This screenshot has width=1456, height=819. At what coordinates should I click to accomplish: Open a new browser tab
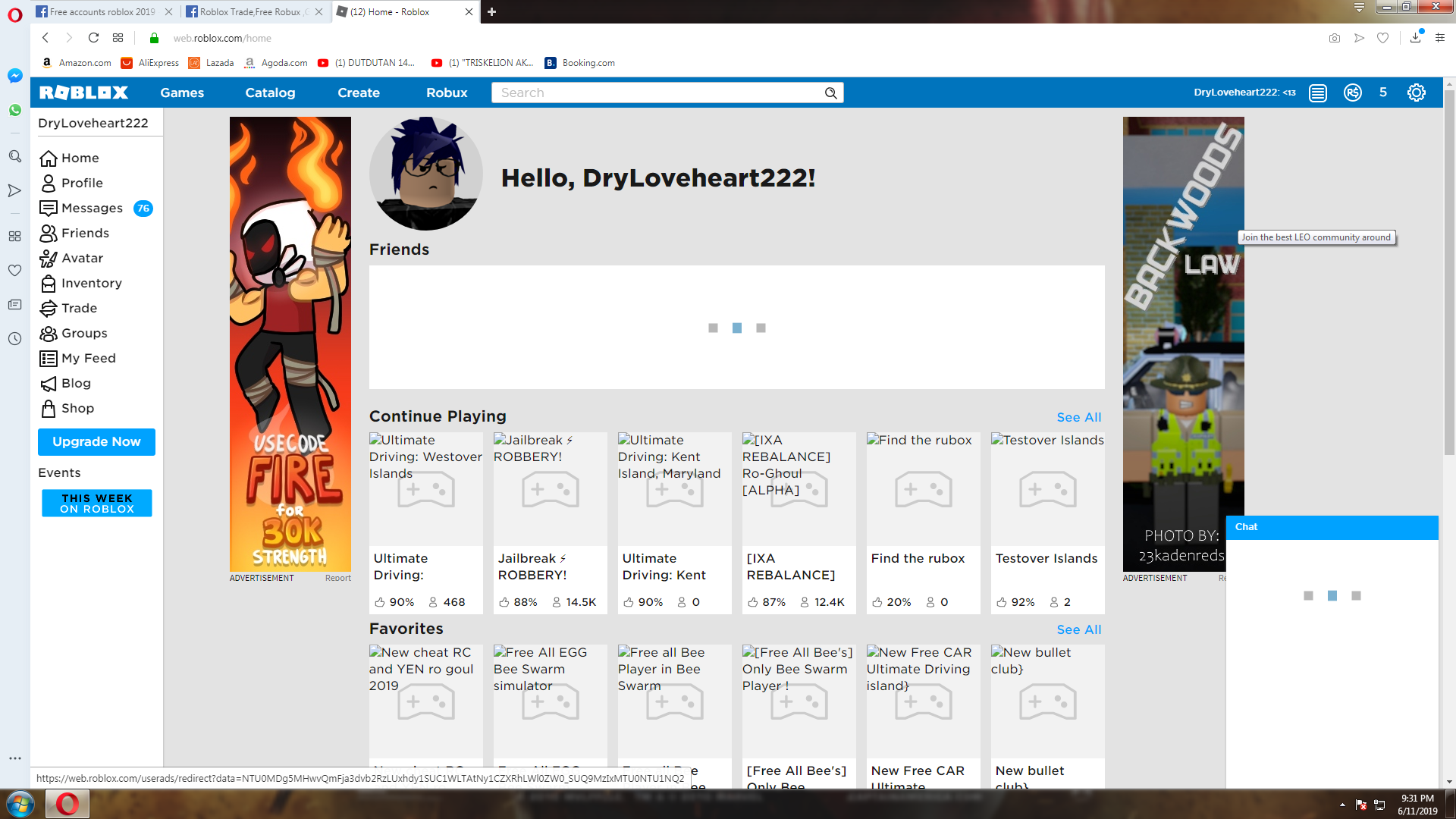[x=491, y=11]
